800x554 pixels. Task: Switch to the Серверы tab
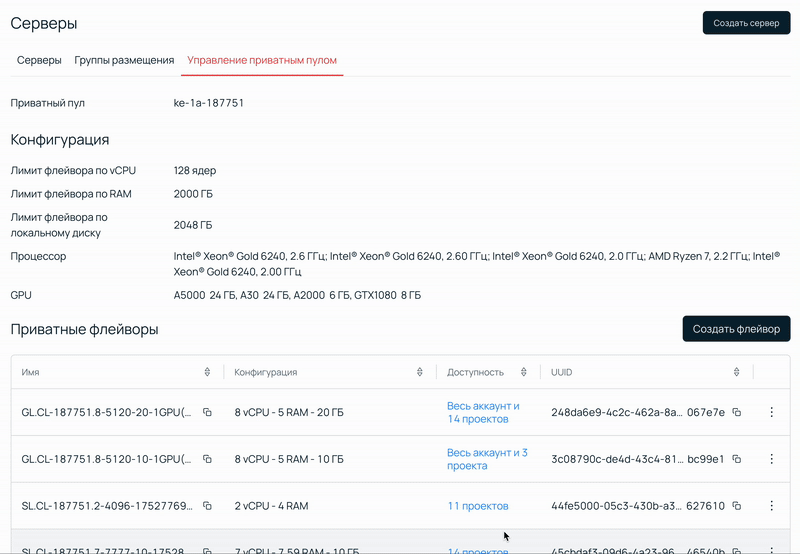click(39, 60)
